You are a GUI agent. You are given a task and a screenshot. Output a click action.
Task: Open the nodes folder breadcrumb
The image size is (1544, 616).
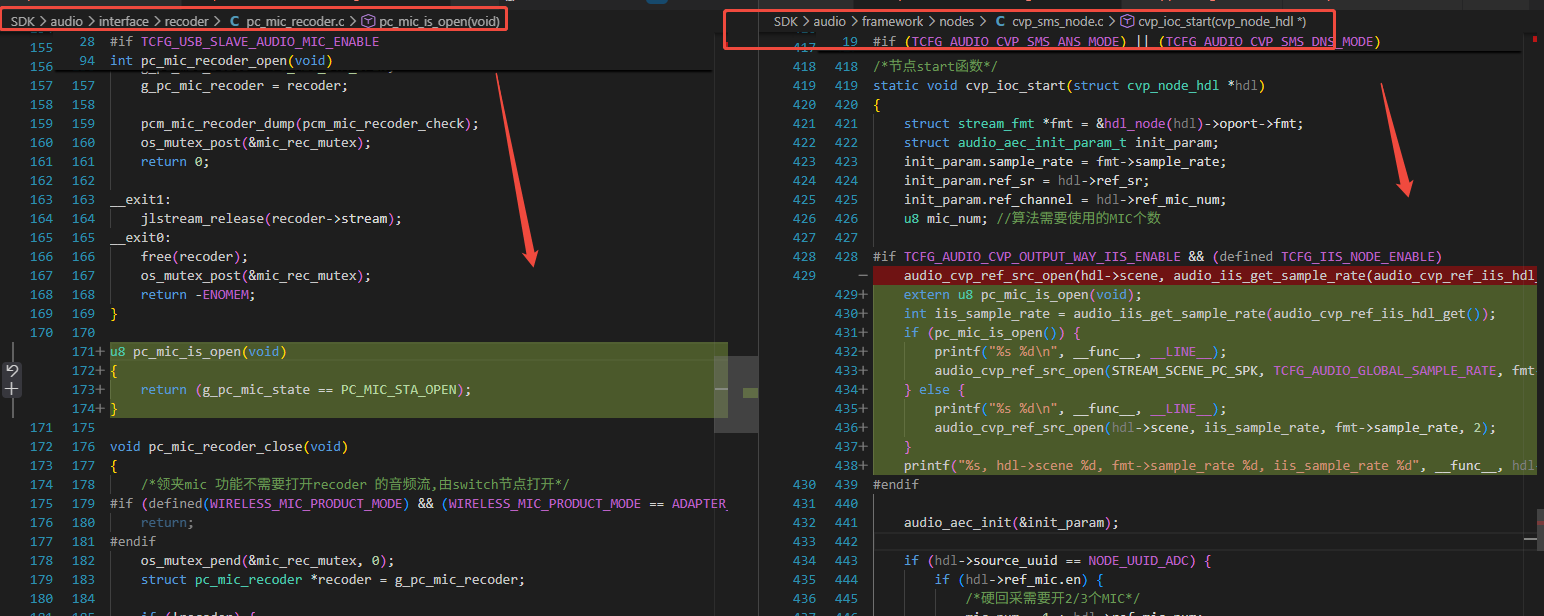[957, 20]
